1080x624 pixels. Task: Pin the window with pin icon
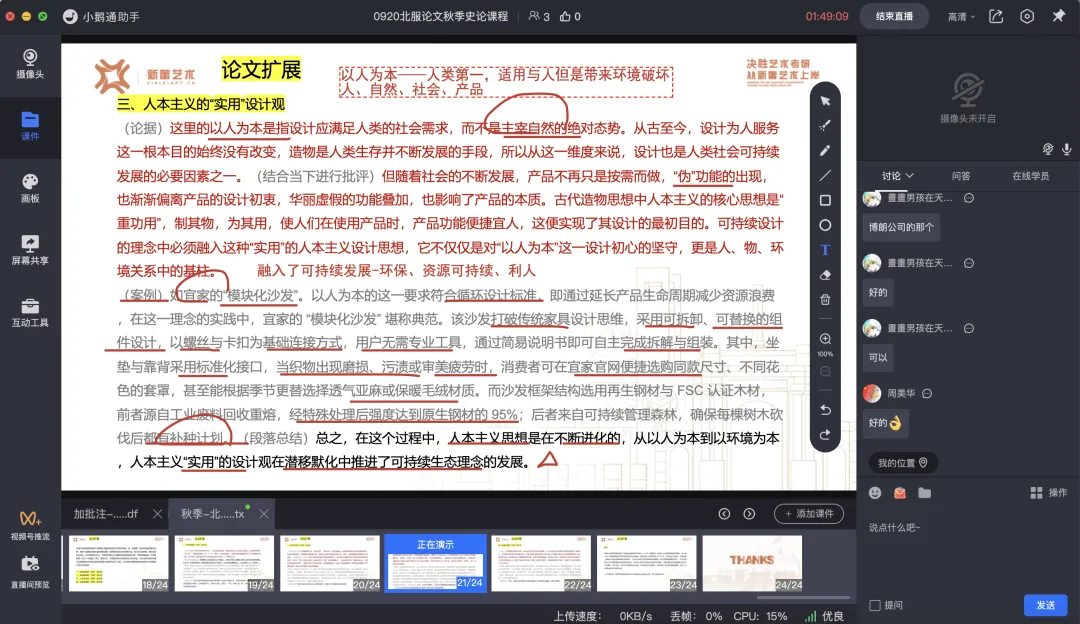click(x=1059, y=15)
